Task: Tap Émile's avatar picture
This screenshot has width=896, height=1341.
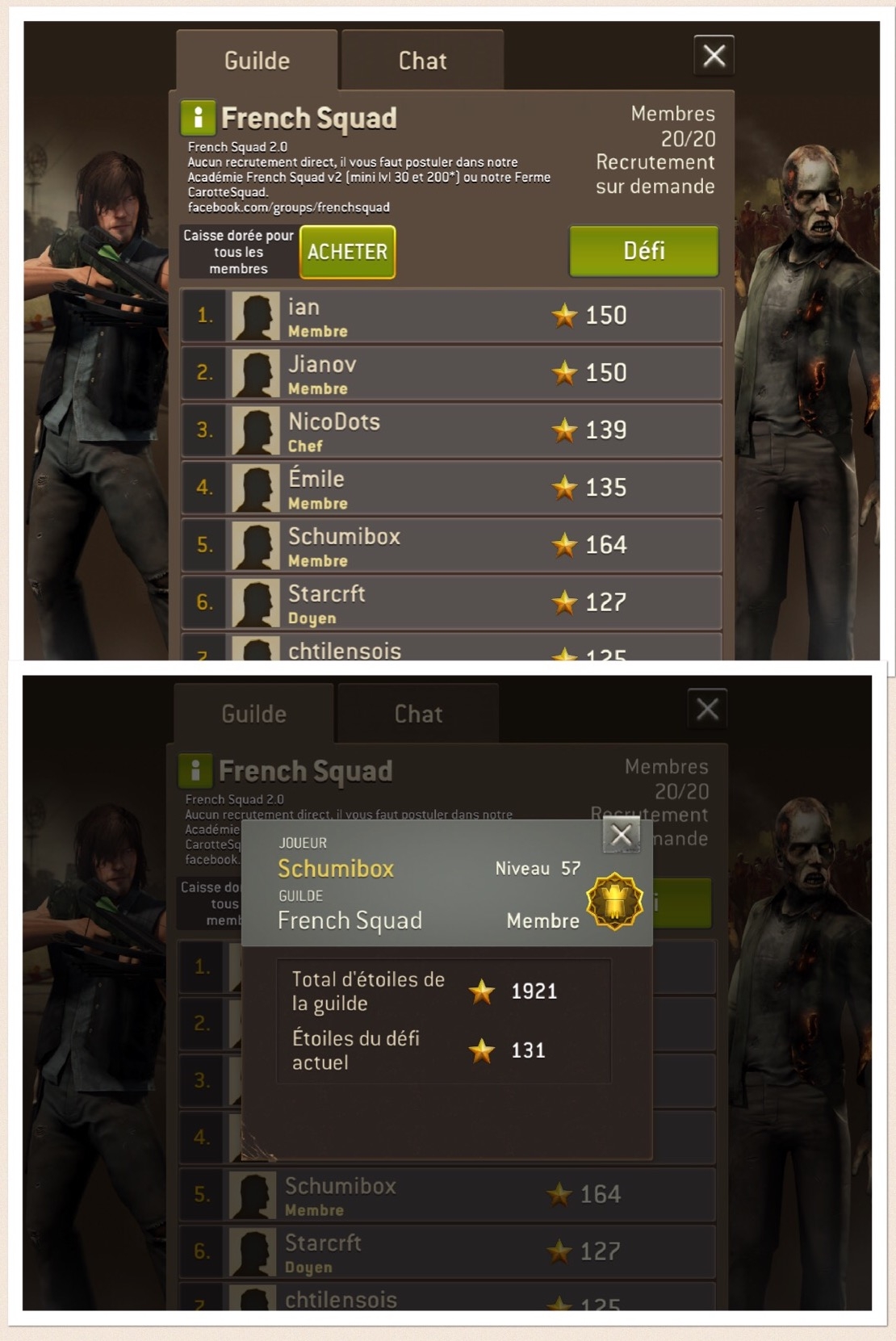Action: click(256, 488)
